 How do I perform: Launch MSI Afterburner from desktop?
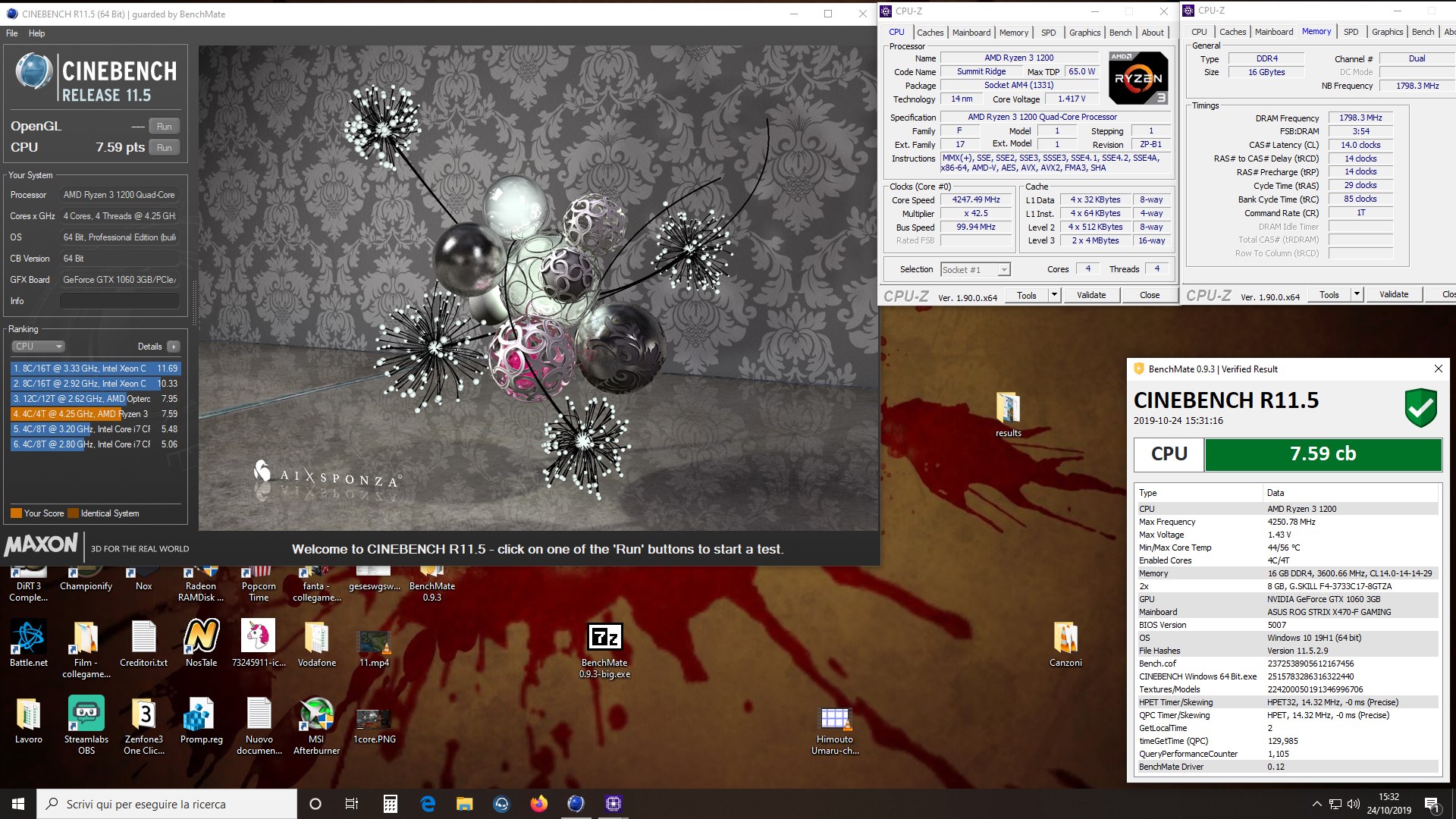pyautogui.click(x=316, y=725)
